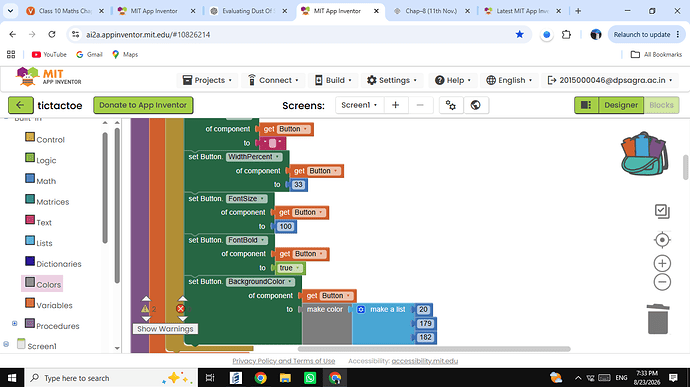
Task: Open the true boolean value dropdown
Action: (290, 268)
